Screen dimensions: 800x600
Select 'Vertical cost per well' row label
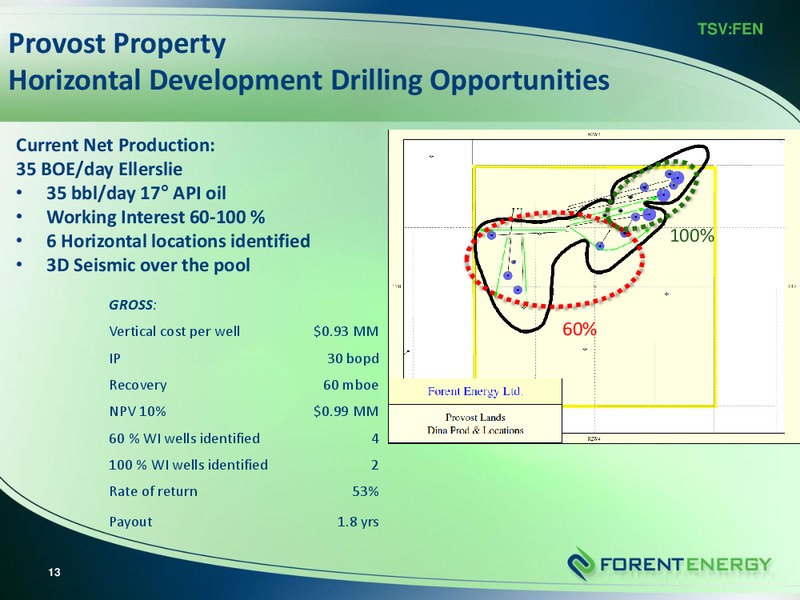tap(174, 332)
